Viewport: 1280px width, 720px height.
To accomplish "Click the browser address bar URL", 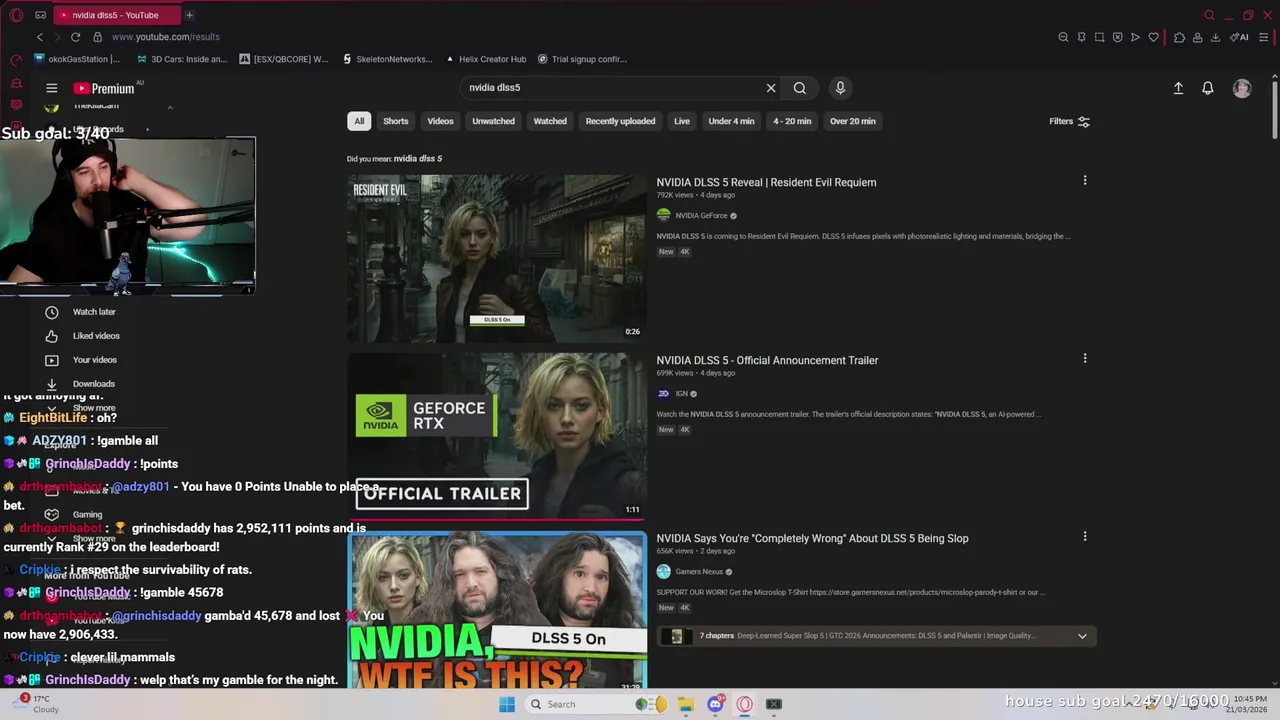I will [166, 37].
